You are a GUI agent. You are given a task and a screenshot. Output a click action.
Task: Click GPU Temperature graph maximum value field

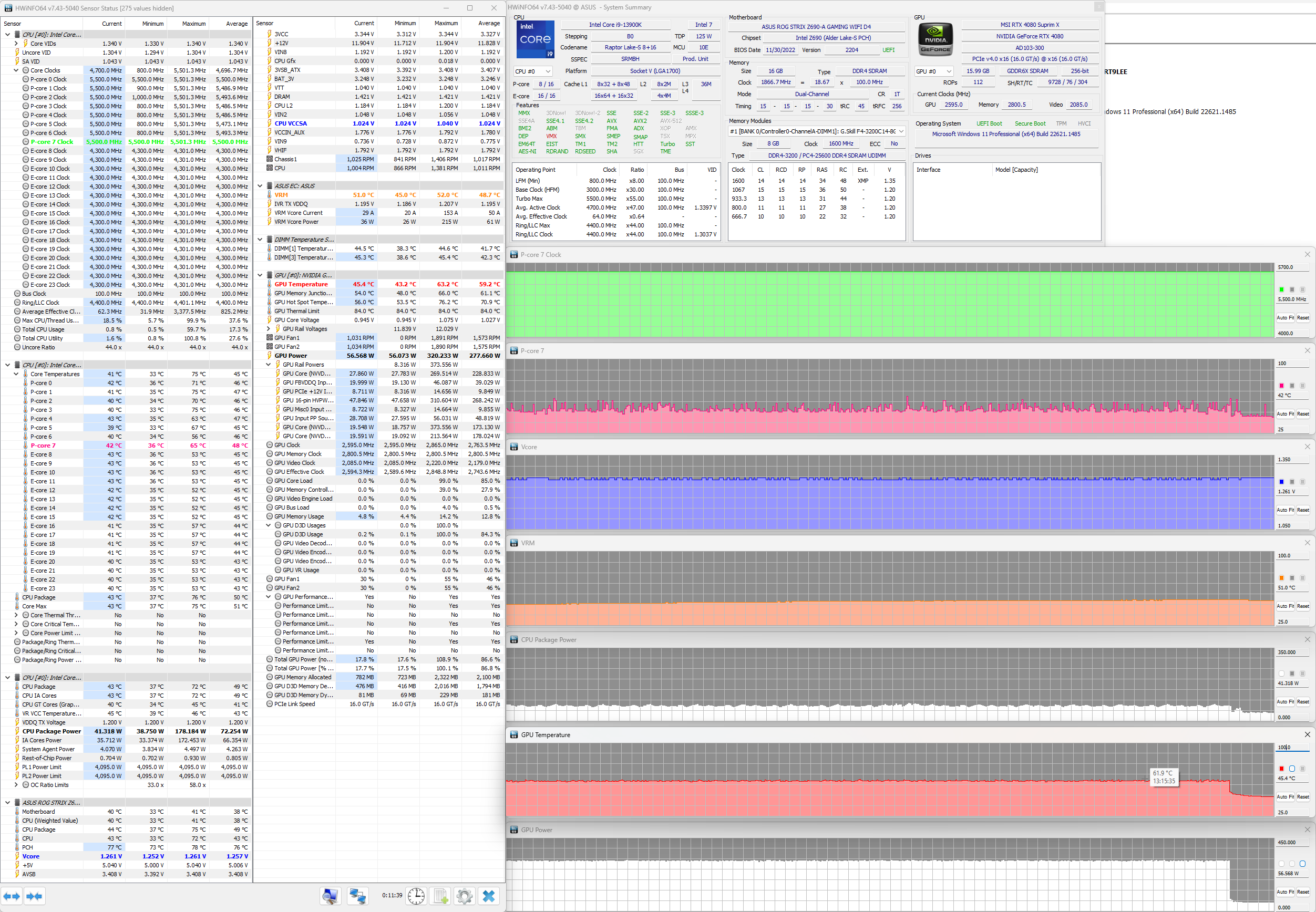pos(1292,747)
